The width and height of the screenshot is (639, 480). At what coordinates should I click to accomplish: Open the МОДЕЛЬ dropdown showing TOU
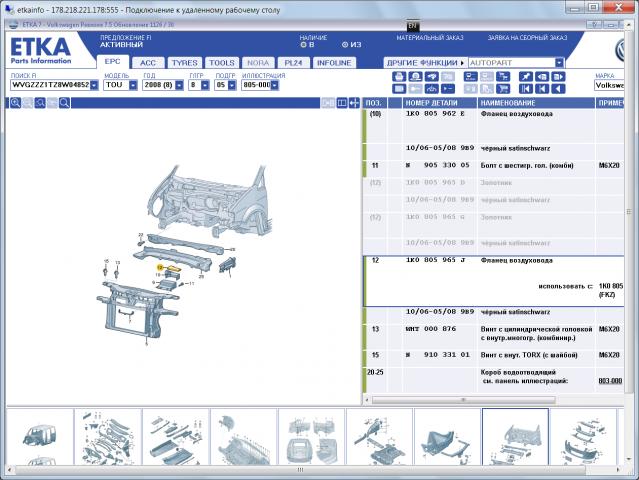tap(133, 85)
